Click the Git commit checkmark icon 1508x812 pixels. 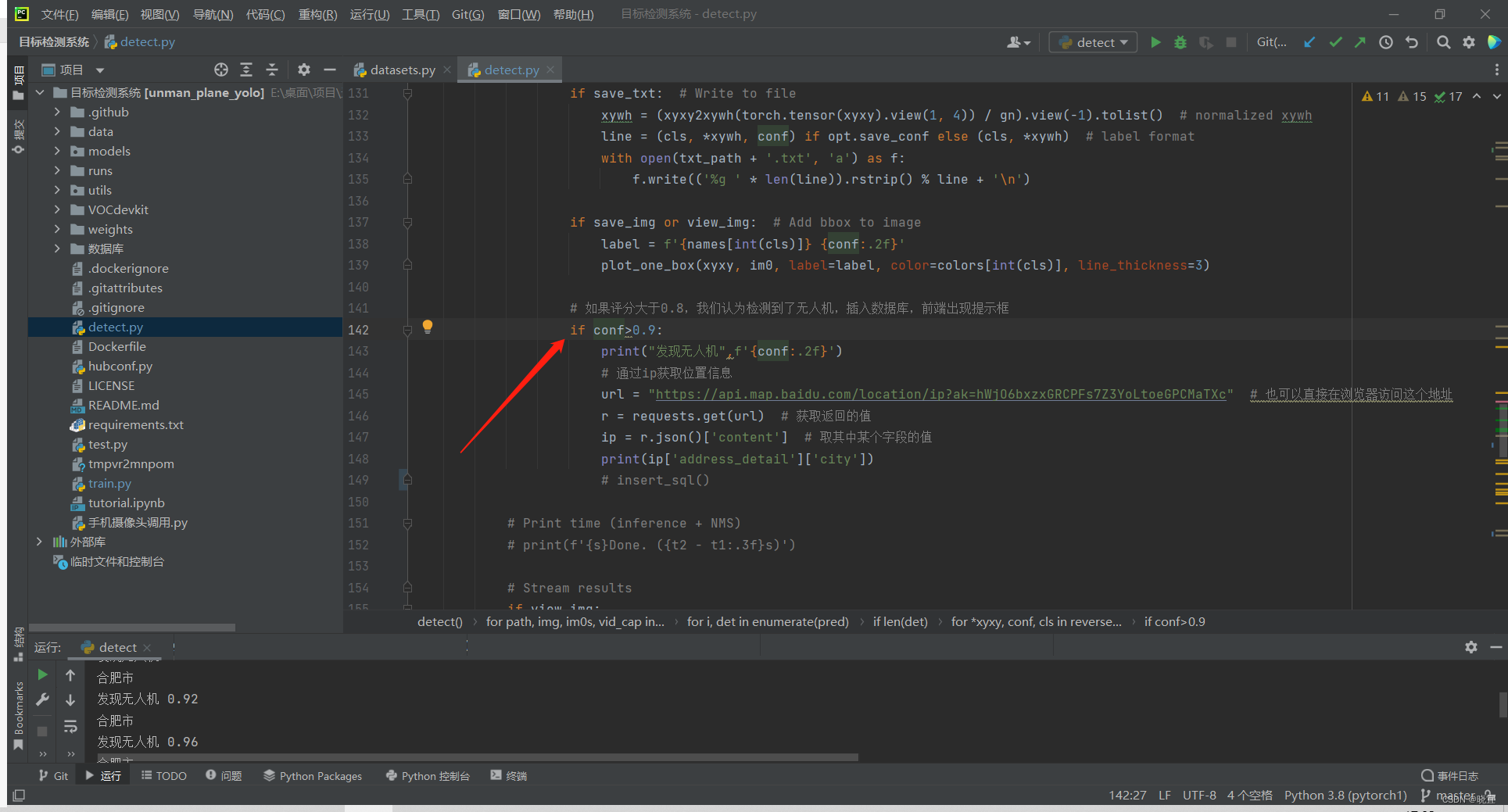[1335, 42]
